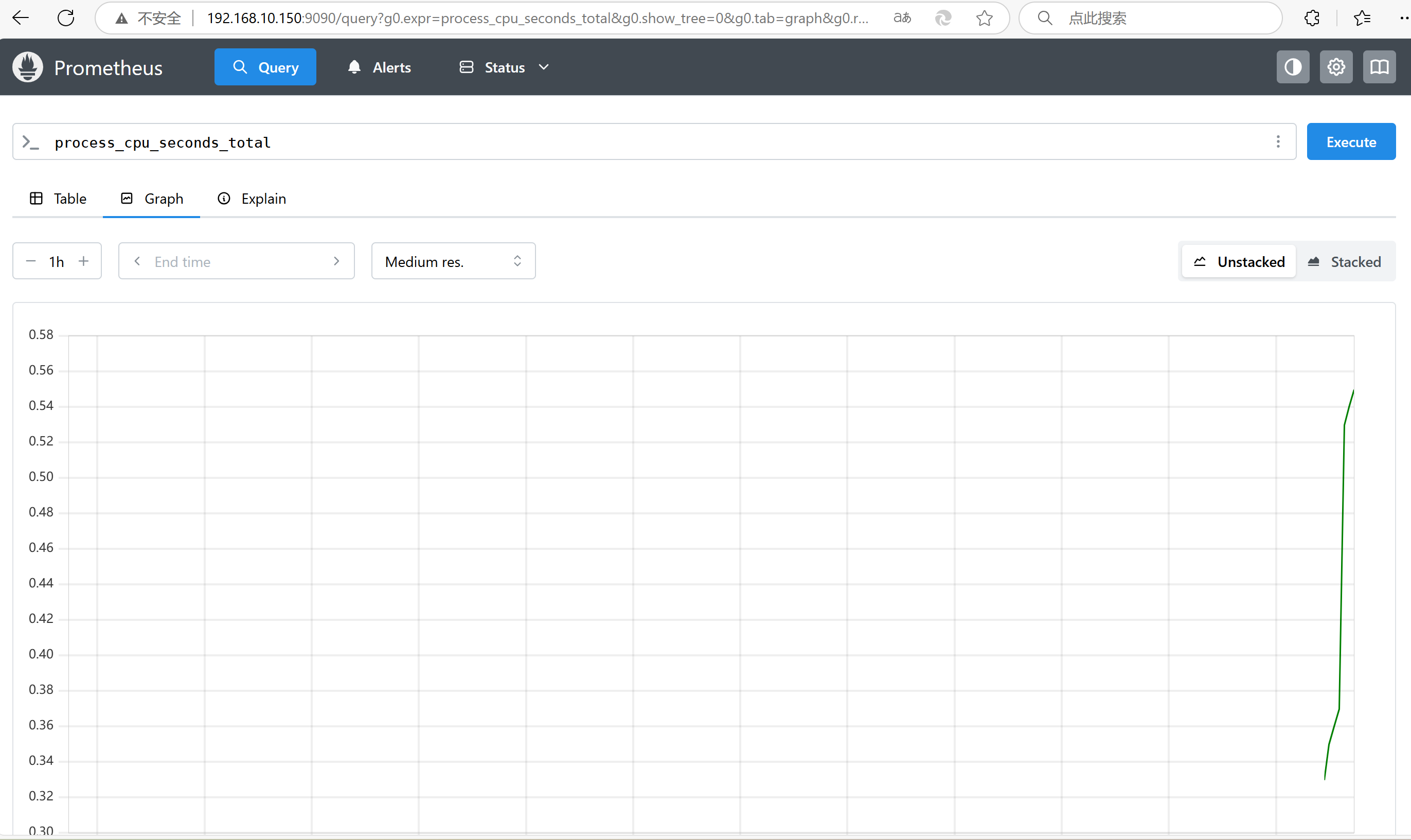Open the Medium res. resolution dropdown

coord(453,261)
